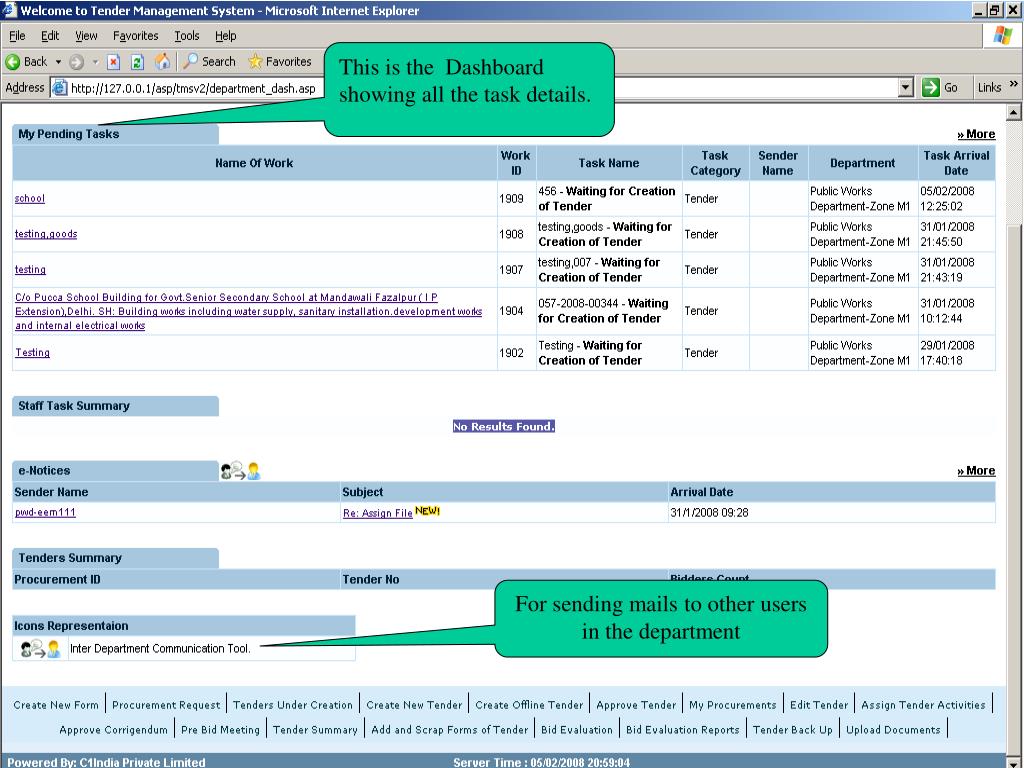Open the C/o Pucca School Building link
The width and height of the screenshot is (1024, 768).
point(248,312)
